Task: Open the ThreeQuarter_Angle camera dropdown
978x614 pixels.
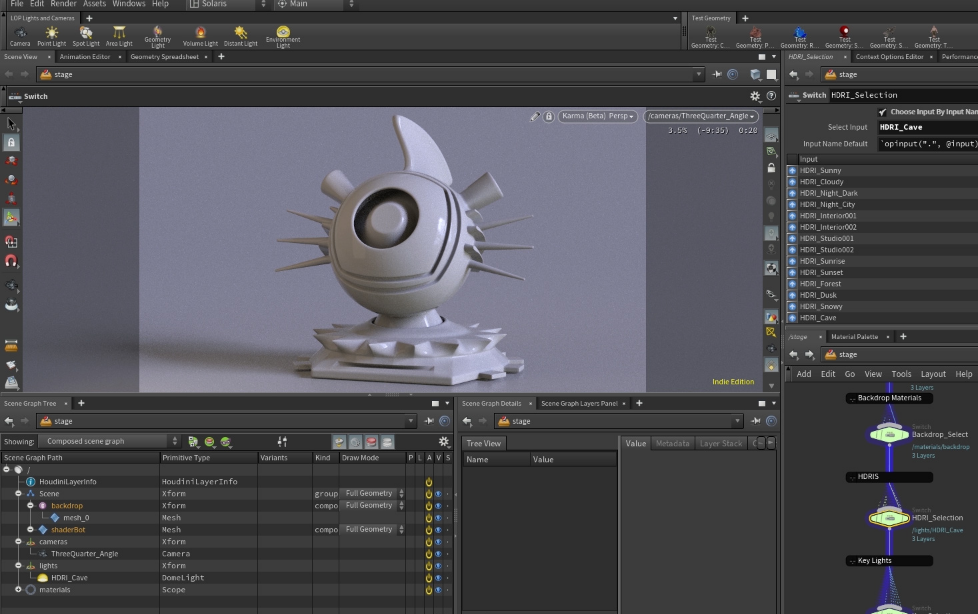Action: click(x=701, y=116)
